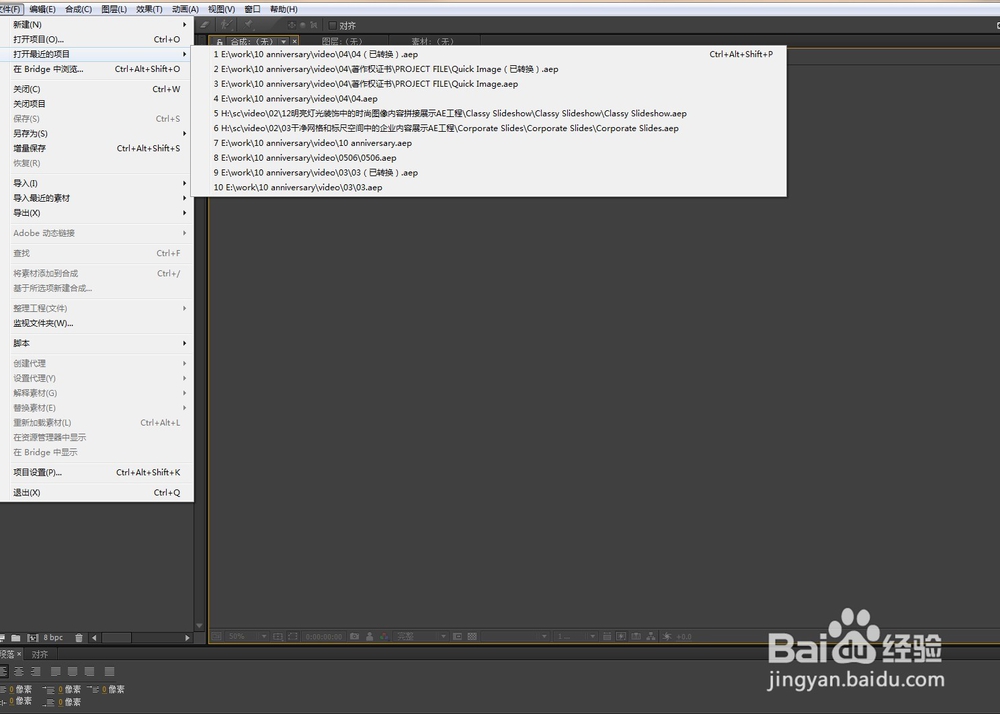Image resolution: width=1000 pixels, height=714 pixels.
Task: Click the justify all icon
Action: 109,671
